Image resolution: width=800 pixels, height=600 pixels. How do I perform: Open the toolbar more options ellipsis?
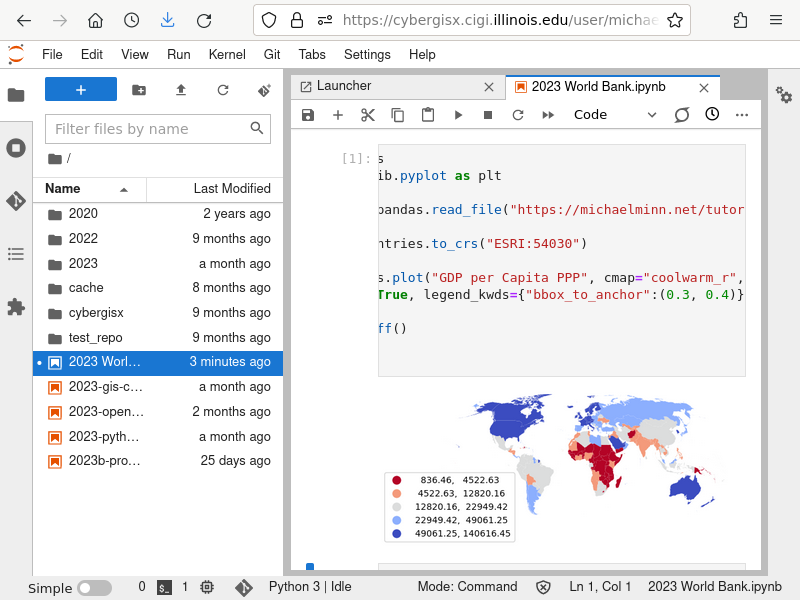(x=742, y=115)
